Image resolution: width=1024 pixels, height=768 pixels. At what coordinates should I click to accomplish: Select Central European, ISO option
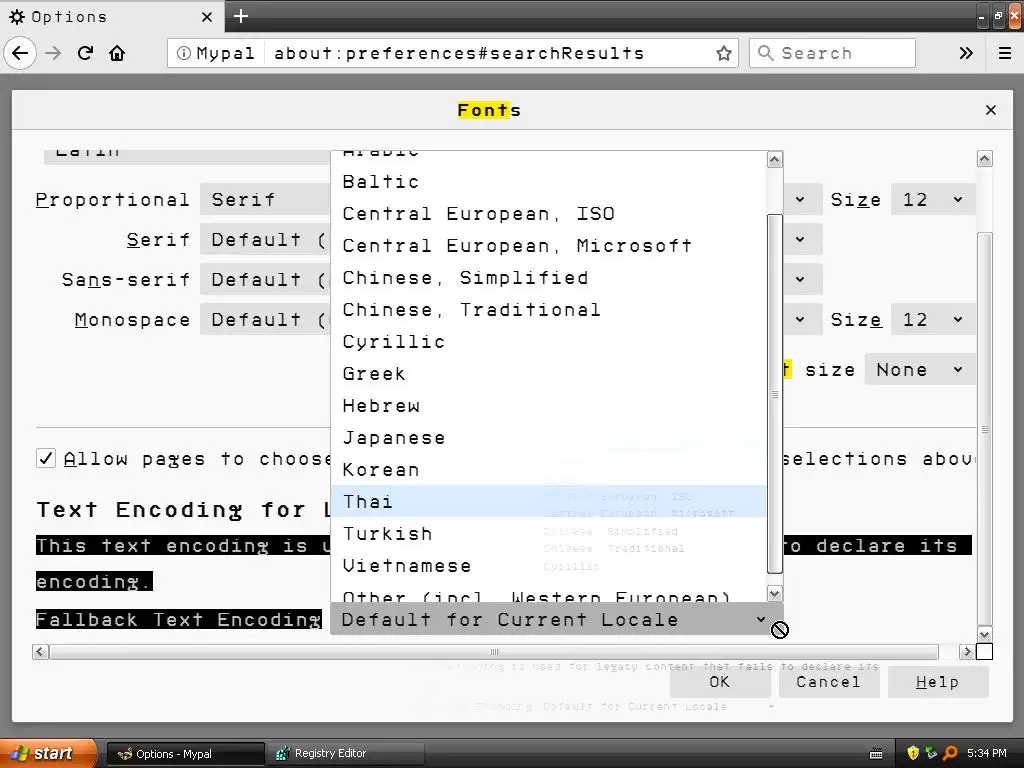click(548, 214)
